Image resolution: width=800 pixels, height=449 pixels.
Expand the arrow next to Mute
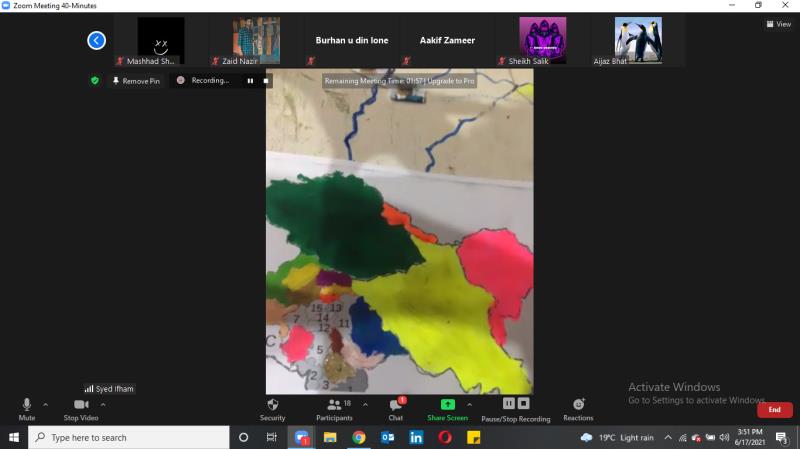[x=45, y=404]
